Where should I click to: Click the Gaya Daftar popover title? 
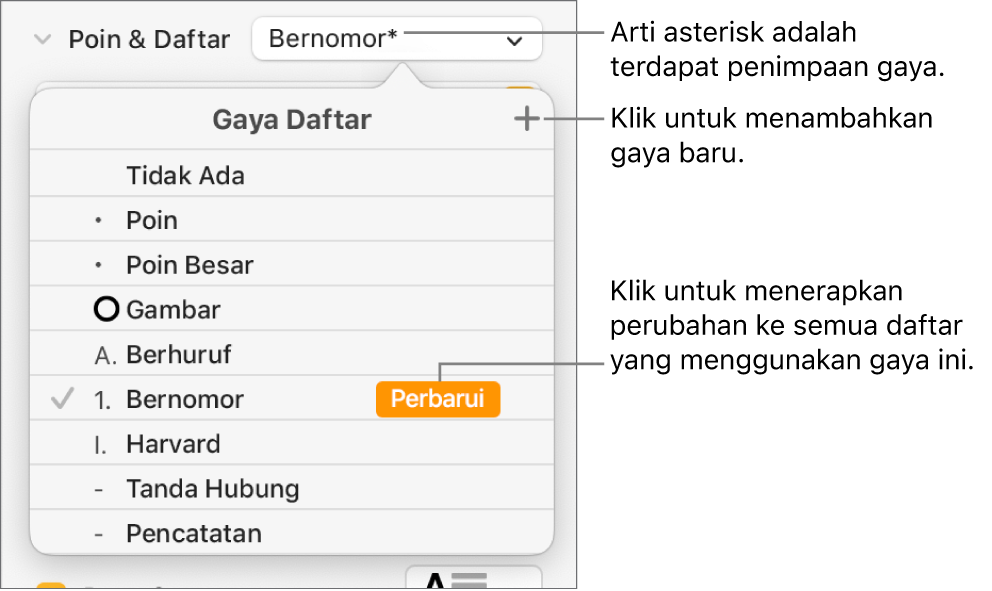click(x=292, y=120)
